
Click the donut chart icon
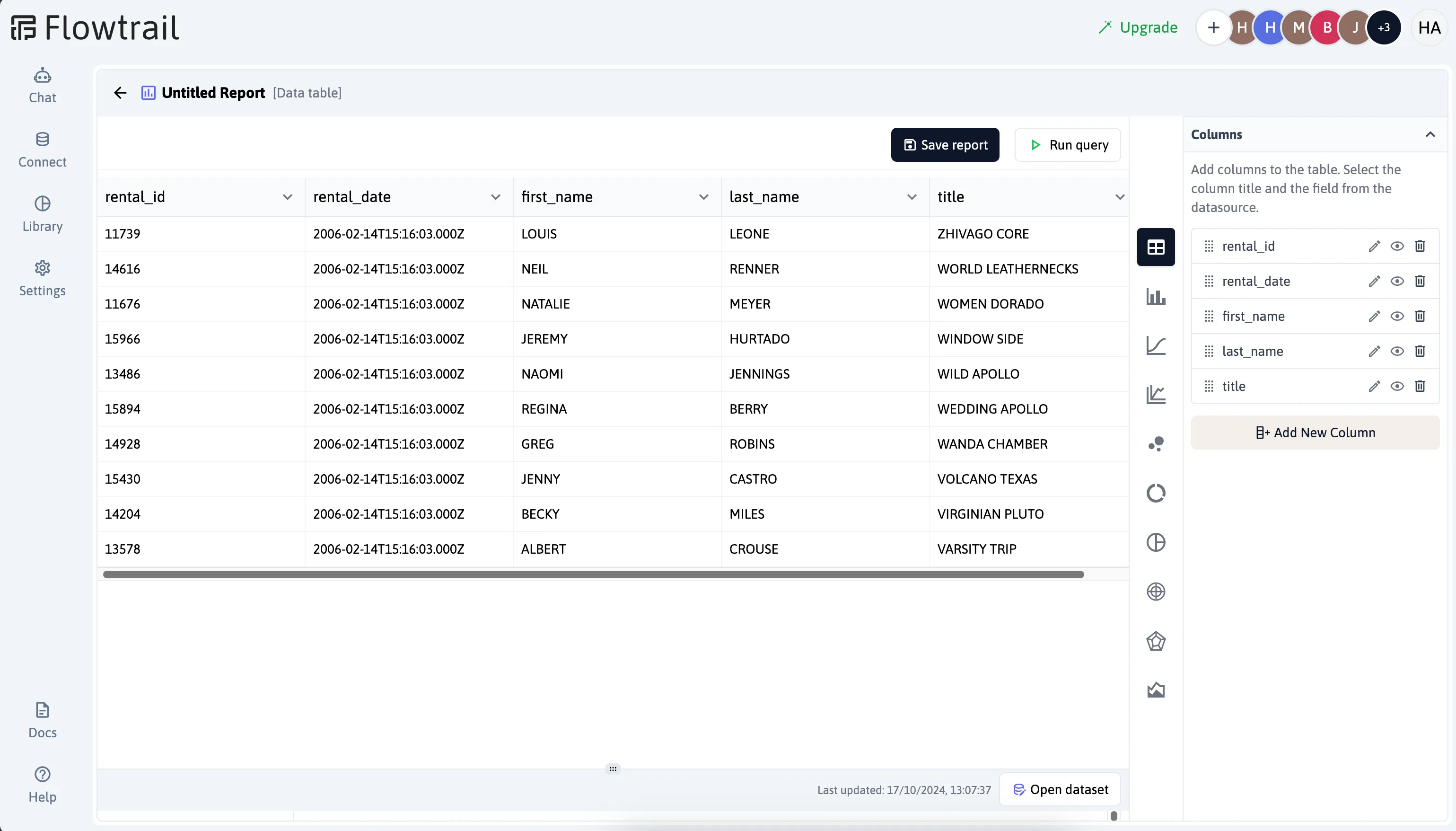1156,493
